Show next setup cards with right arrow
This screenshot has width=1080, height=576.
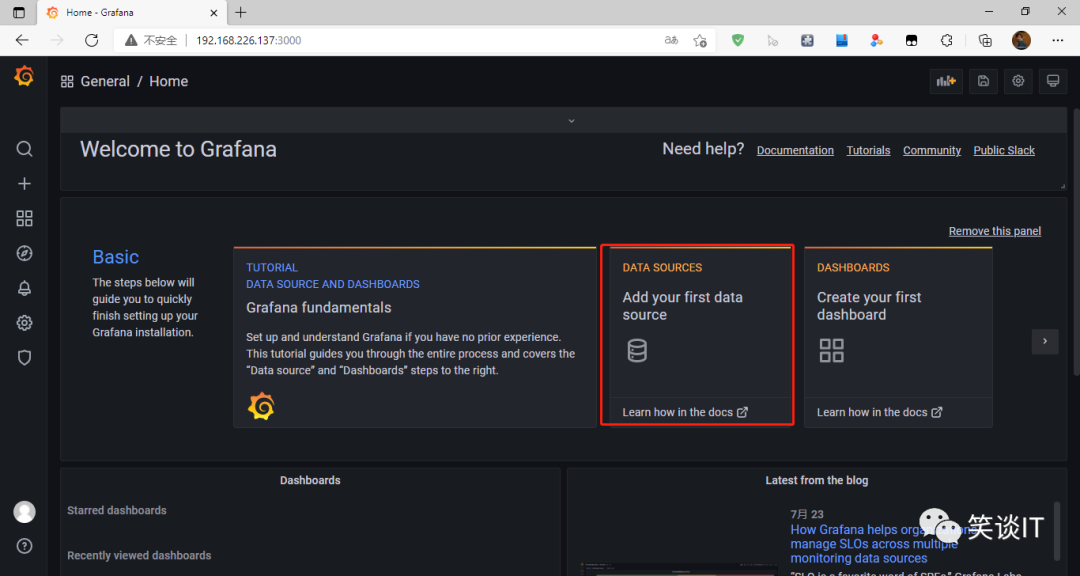1045,341
